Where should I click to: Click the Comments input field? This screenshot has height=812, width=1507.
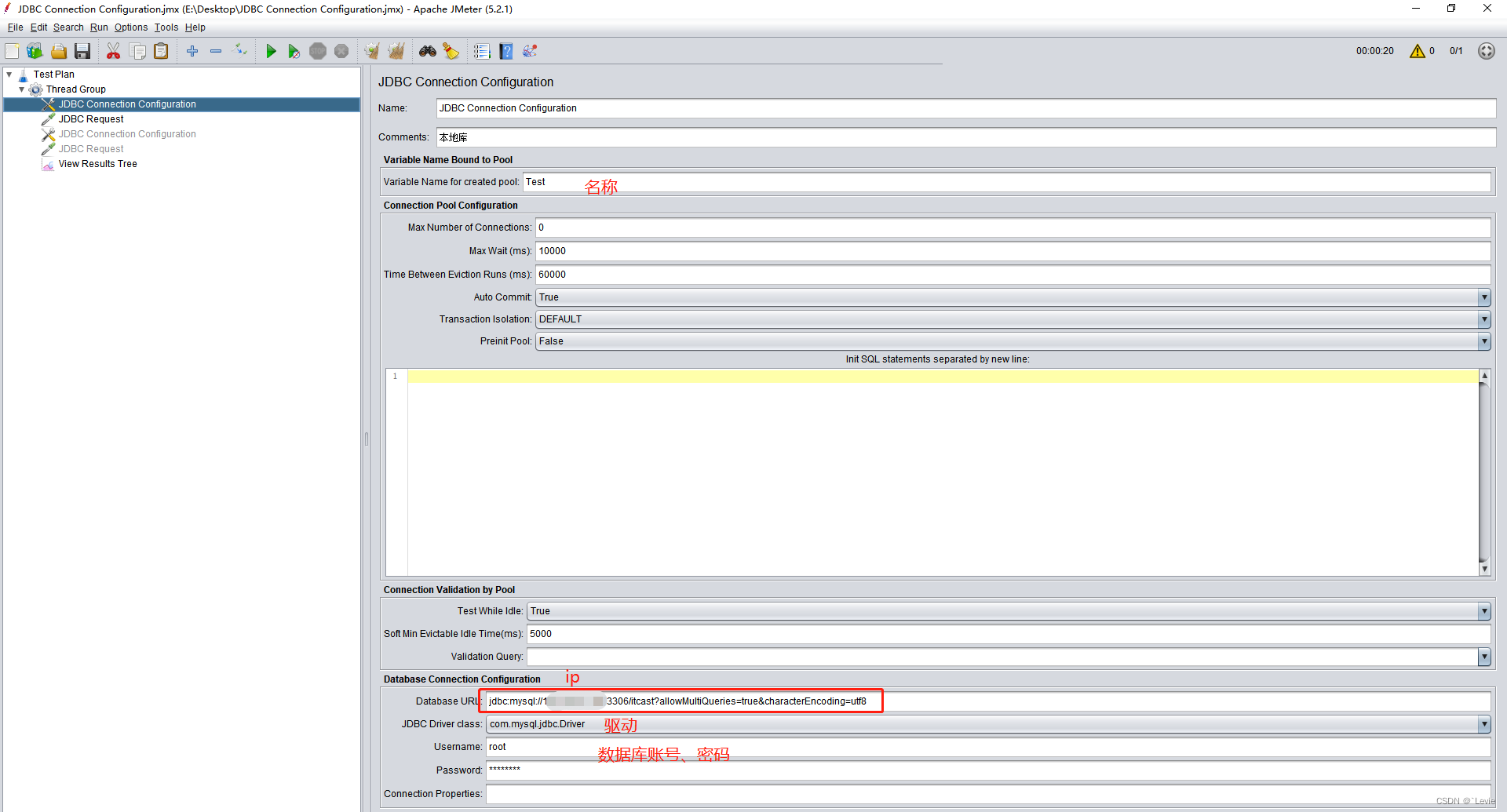[965, 137]
